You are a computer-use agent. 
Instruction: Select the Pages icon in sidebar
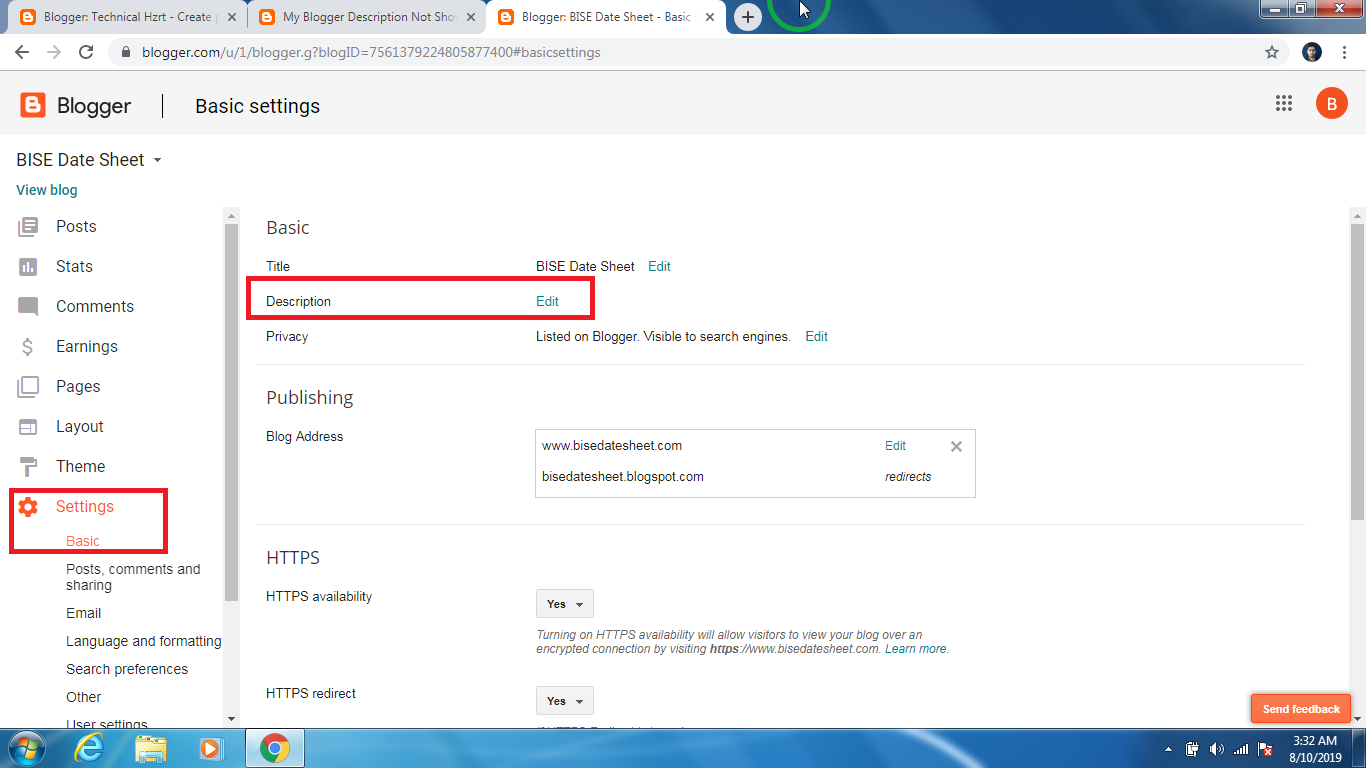(28, 387)
